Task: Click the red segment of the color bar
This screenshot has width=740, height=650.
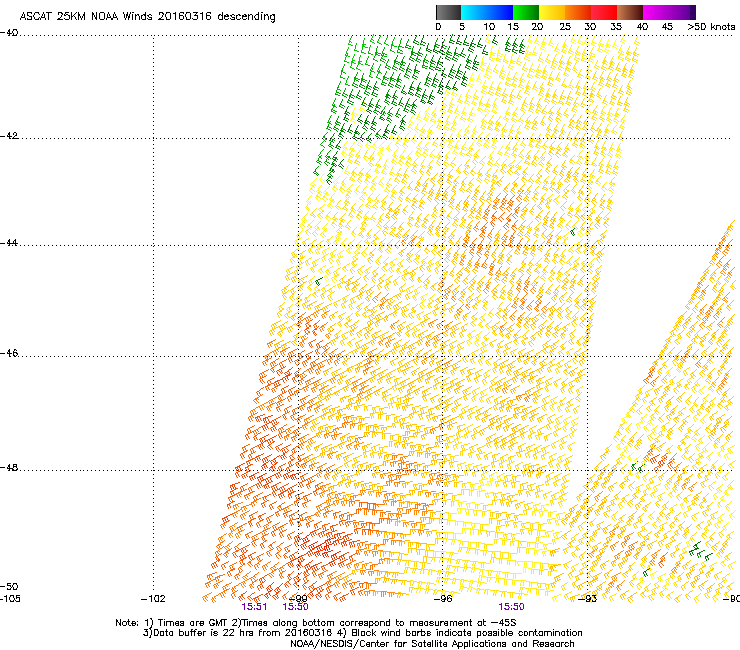Action: (604, 13)
